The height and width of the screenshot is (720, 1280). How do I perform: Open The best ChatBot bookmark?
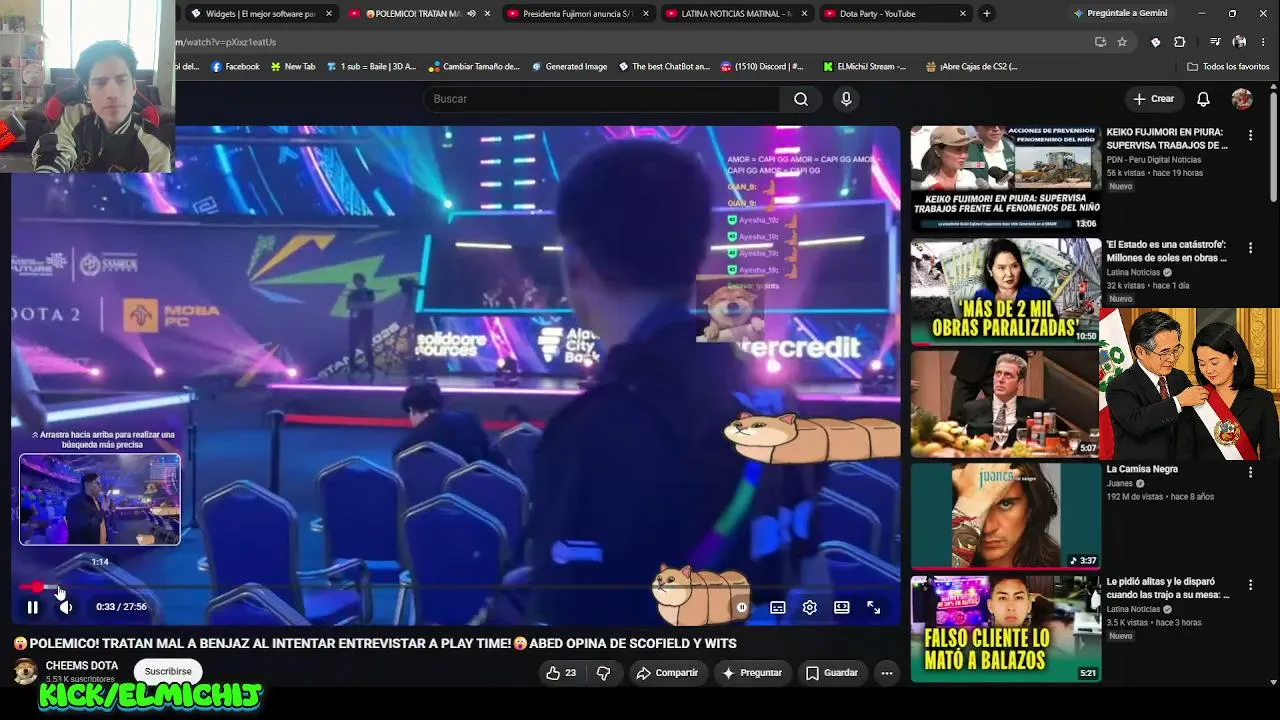664,67
